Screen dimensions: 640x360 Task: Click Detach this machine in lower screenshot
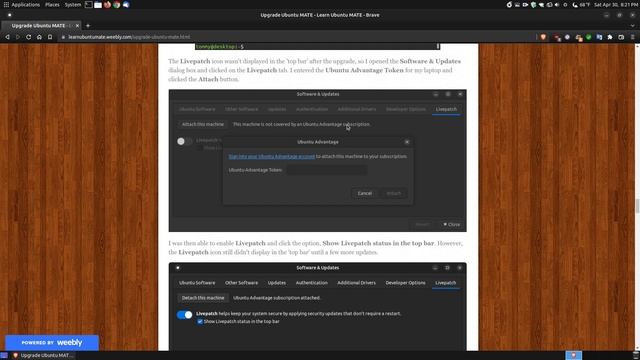203,298
